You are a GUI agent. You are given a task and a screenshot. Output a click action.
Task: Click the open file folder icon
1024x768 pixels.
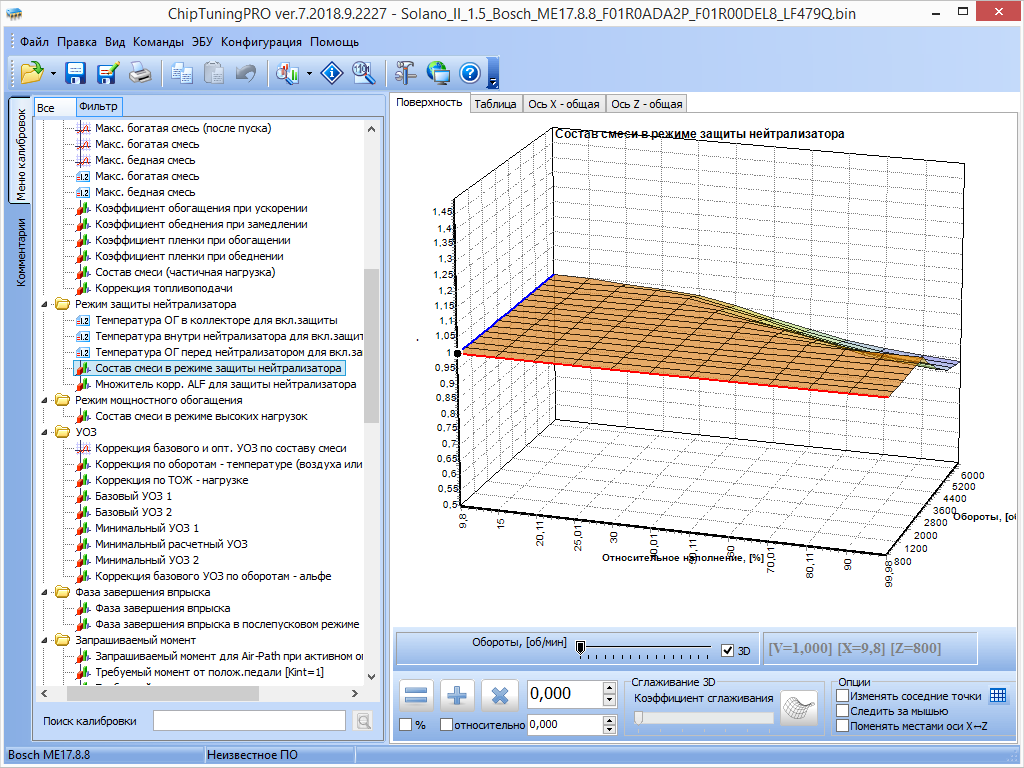[x=32, y=73]
